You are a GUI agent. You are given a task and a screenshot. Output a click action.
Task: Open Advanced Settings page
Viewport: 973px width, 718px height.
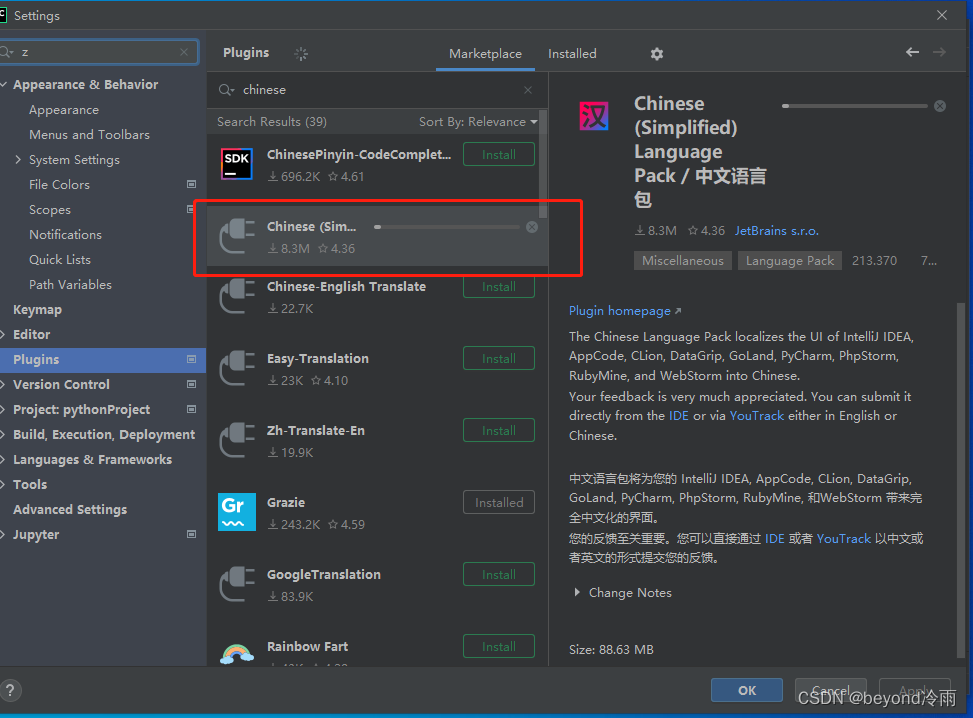(x=70, y=509)
